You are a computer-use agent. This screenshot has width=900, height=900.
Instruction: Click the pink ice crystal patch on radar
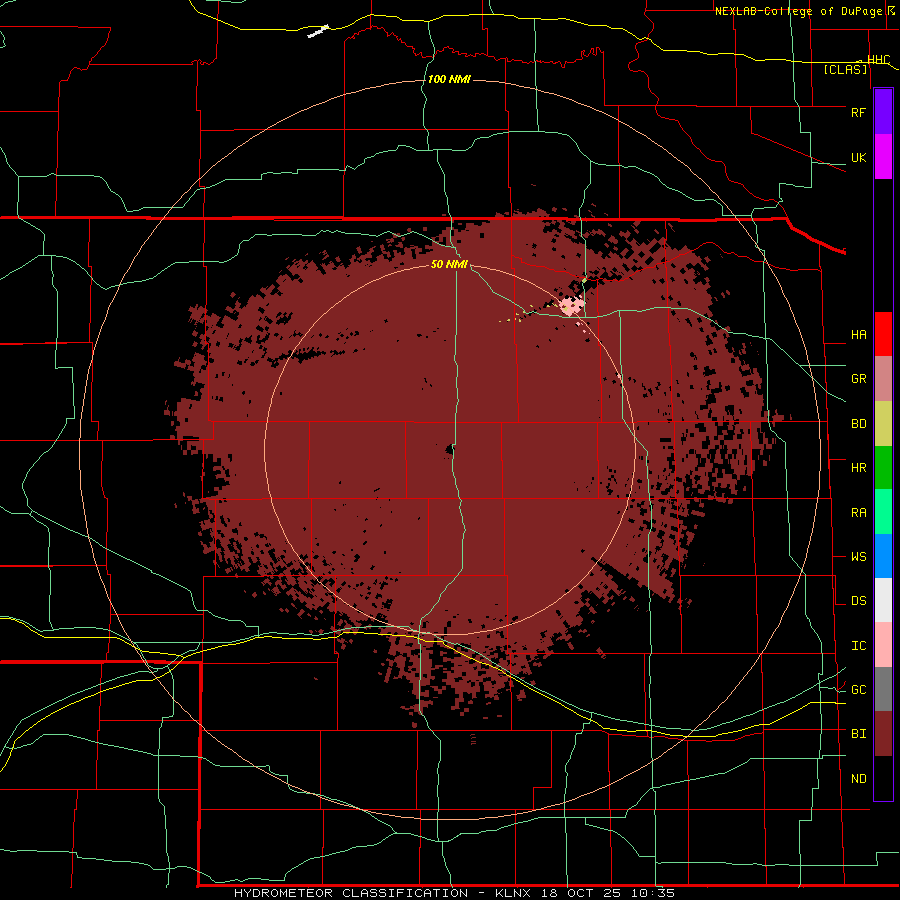pyautogui.click(x=572, y=305)
